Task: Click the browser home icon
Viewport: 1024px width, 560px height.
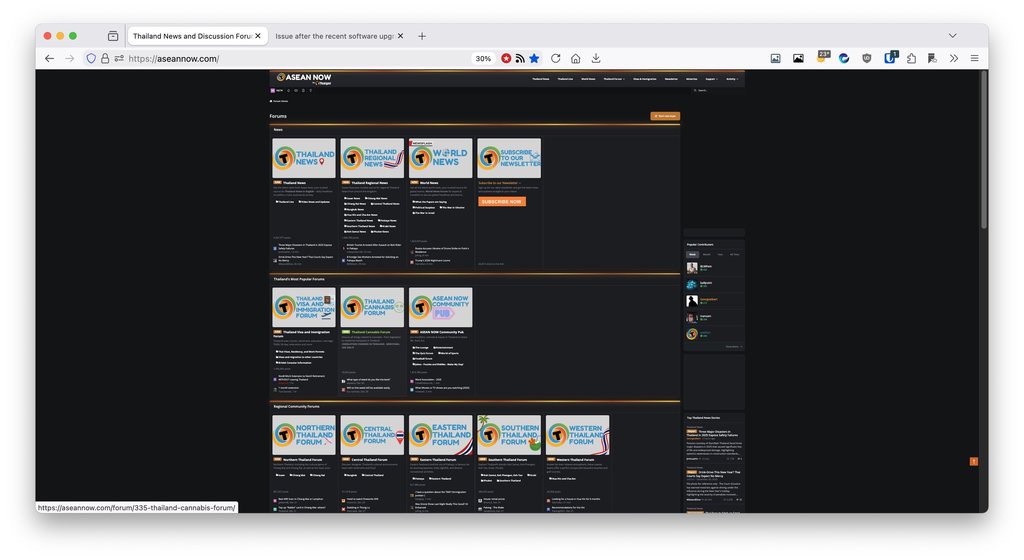Action: click(576, 59)
